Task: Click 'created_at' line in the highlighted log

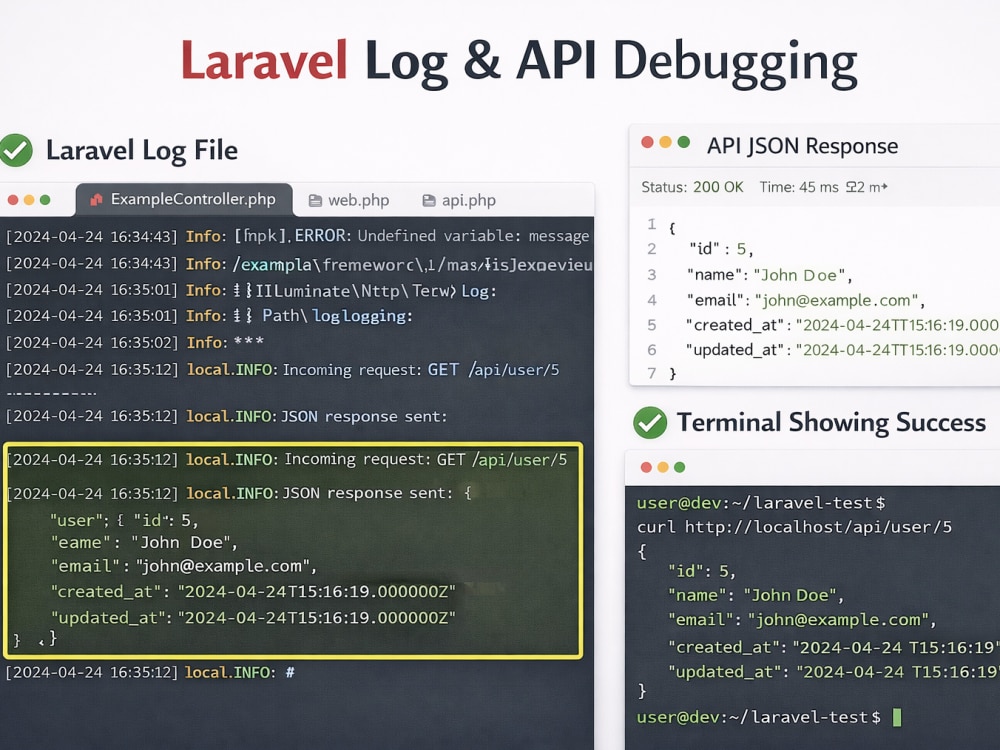Action: [x=253, y=592]
